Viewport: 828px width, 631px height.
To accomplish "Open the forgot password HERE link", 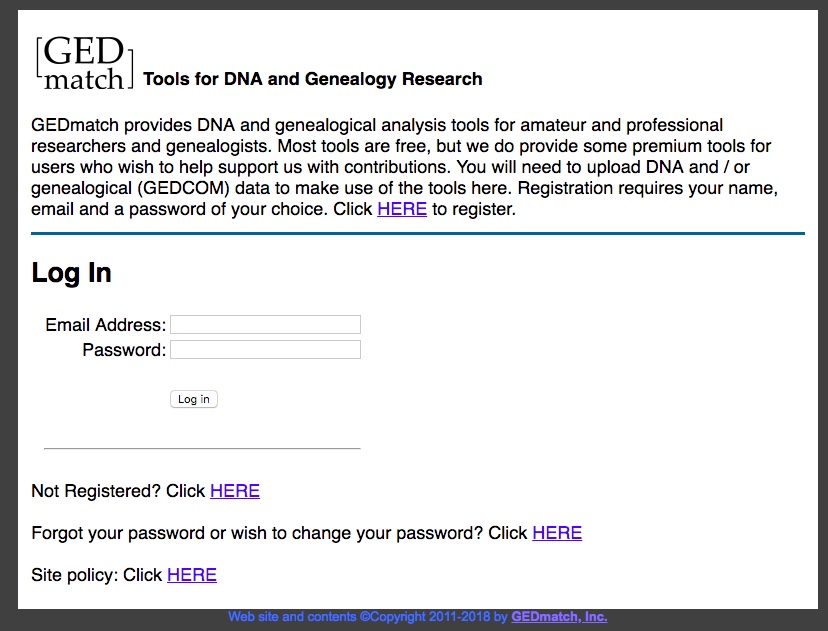I will click(x=557, y=533).
